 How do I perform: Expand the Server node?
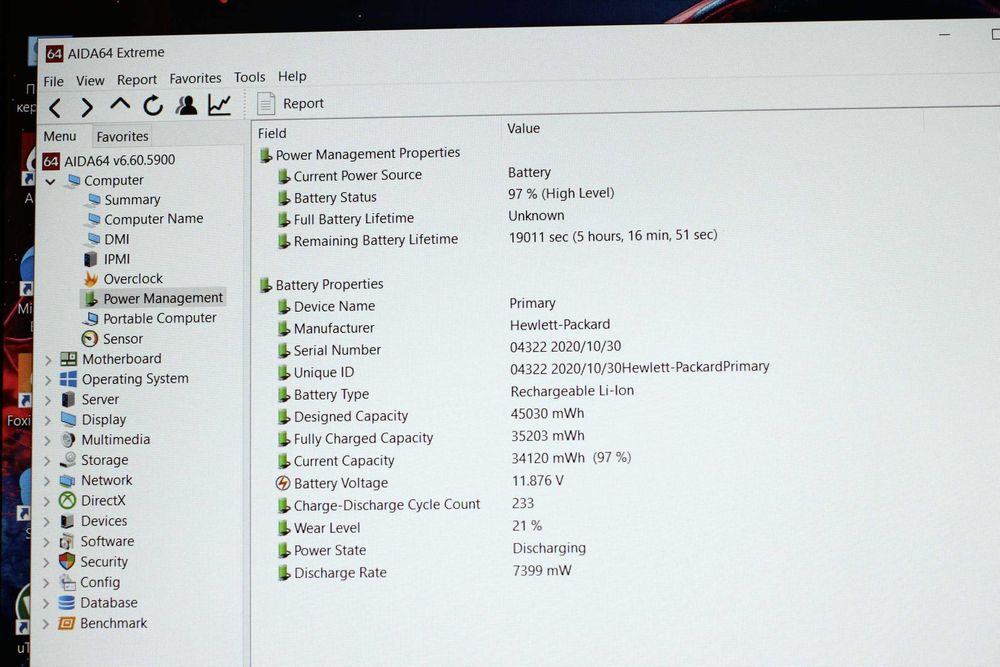pos(48,400)
